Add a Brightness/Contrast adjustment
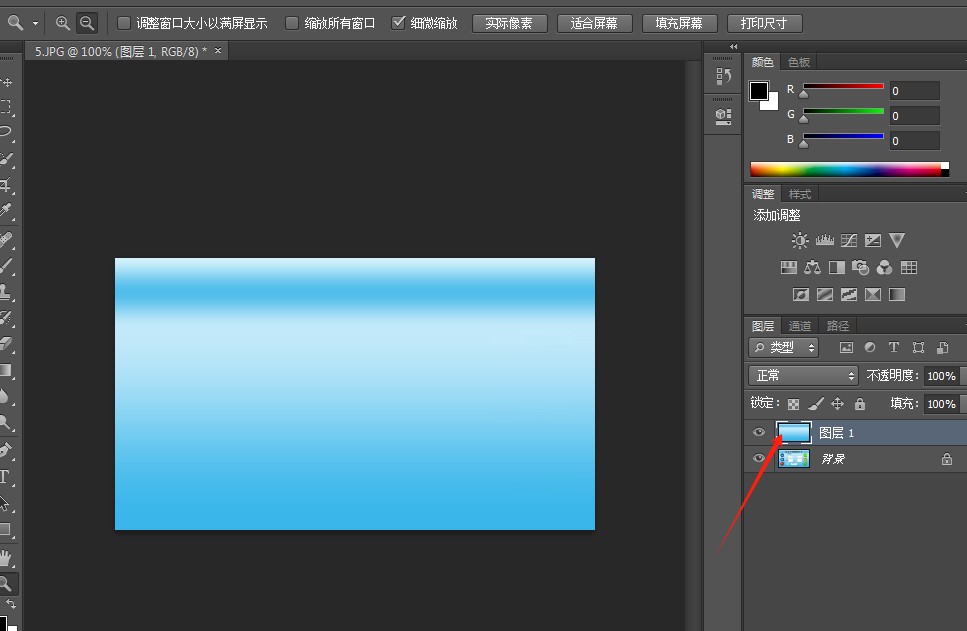The width and height of the screenshot is (967, 631). [800, 240]
